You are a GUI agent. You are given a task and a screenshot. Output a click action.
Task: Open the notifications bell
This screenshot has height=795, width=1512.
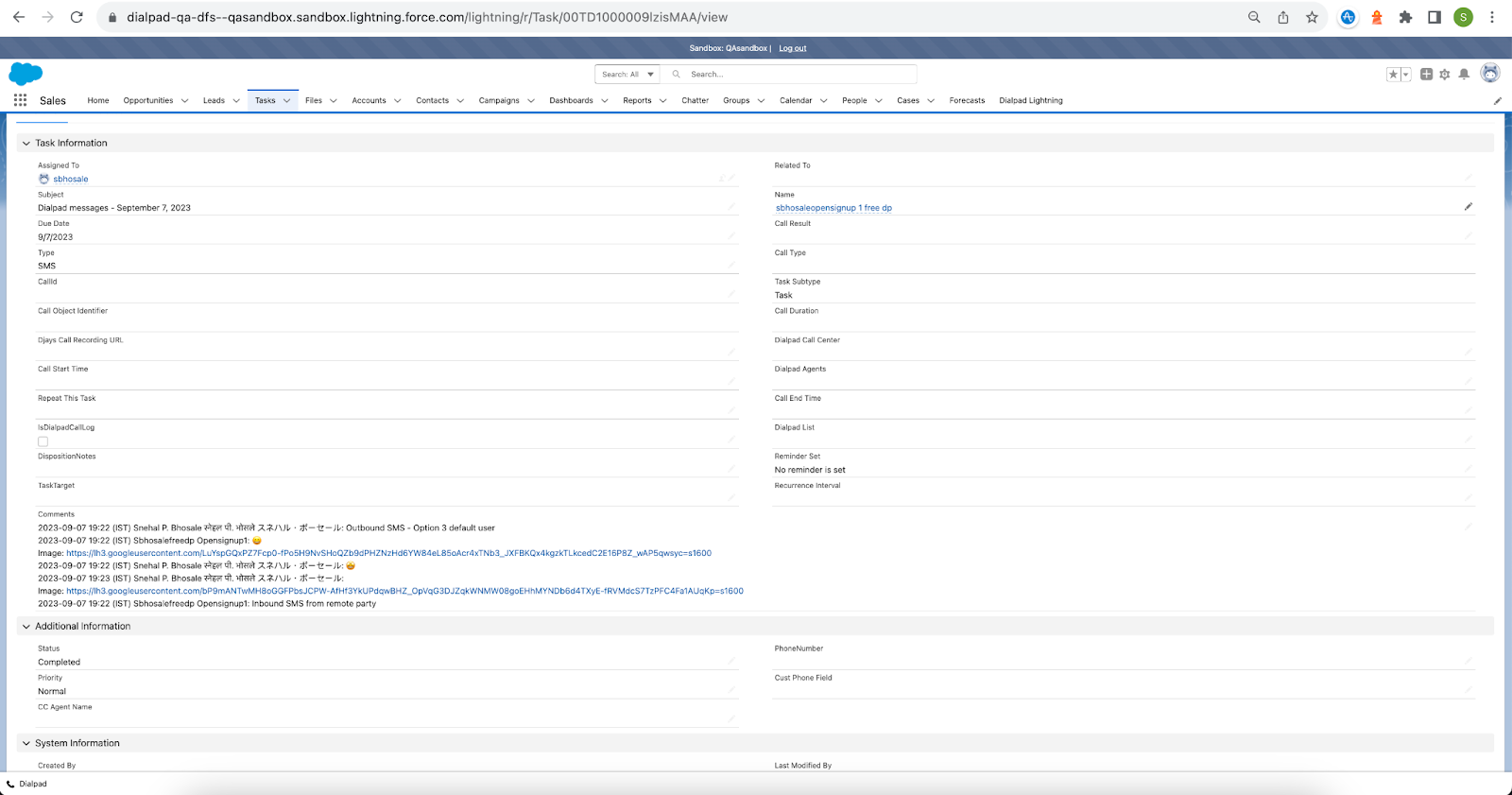(1464, 74)
